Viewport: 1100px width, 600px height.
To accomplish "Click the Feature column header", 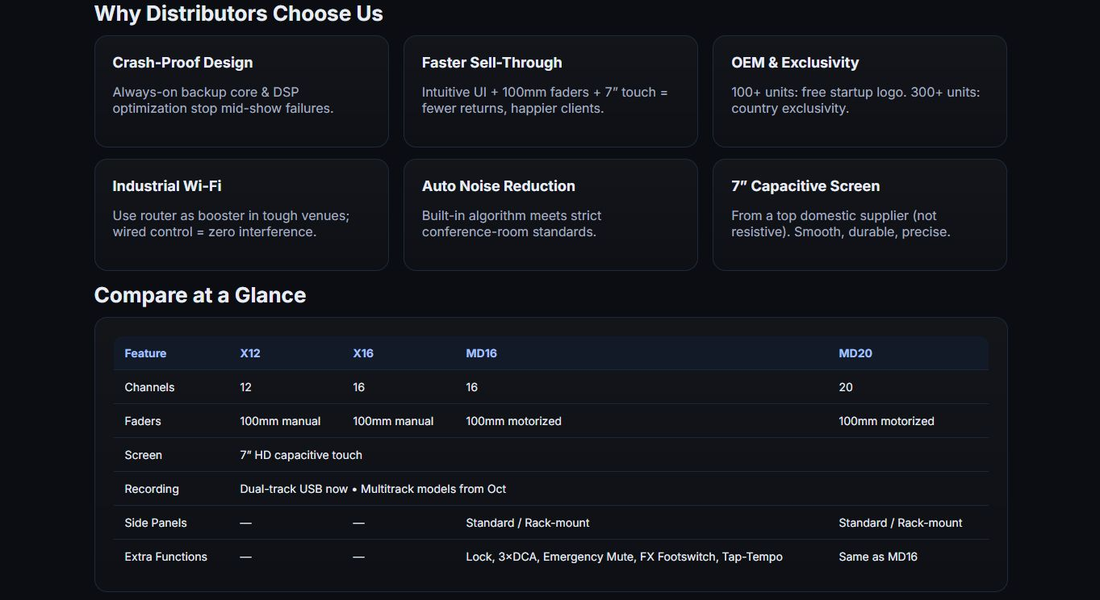I will coord(145,353).
